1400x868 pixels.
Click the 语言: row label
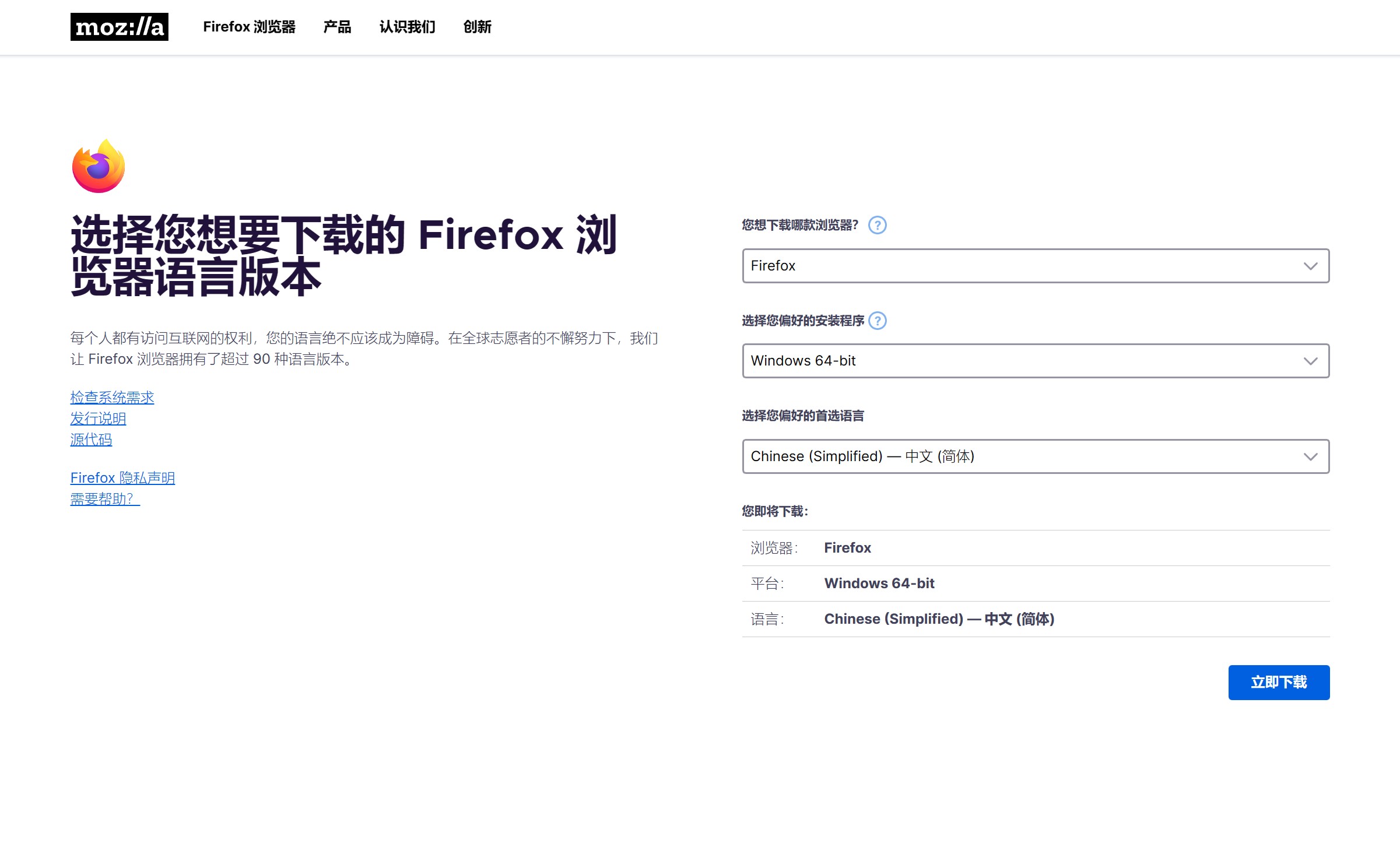(x=767, y=619)
